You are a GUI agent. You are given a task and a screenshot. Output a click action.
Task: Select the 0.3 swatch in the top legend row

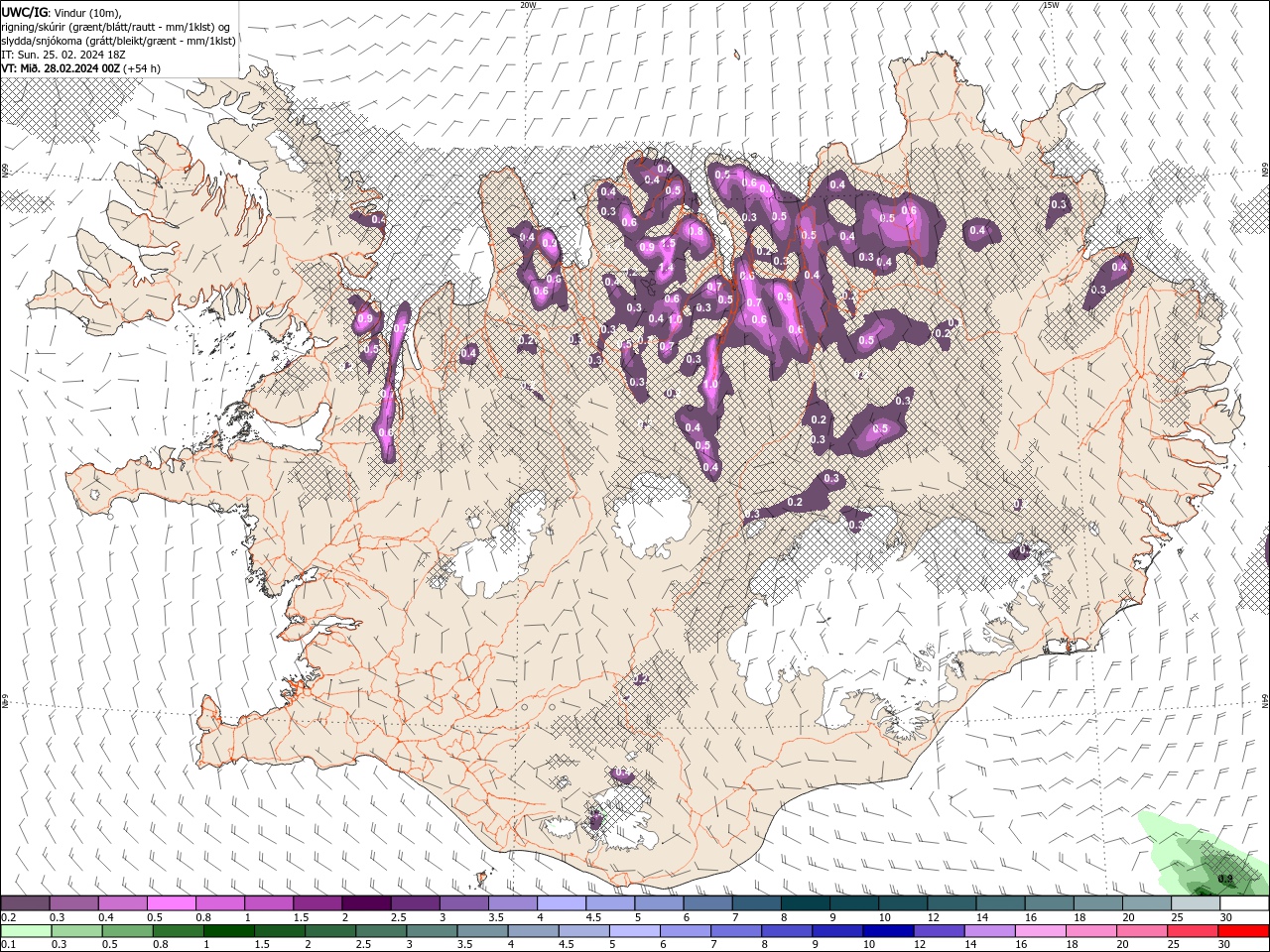[73, 903]
